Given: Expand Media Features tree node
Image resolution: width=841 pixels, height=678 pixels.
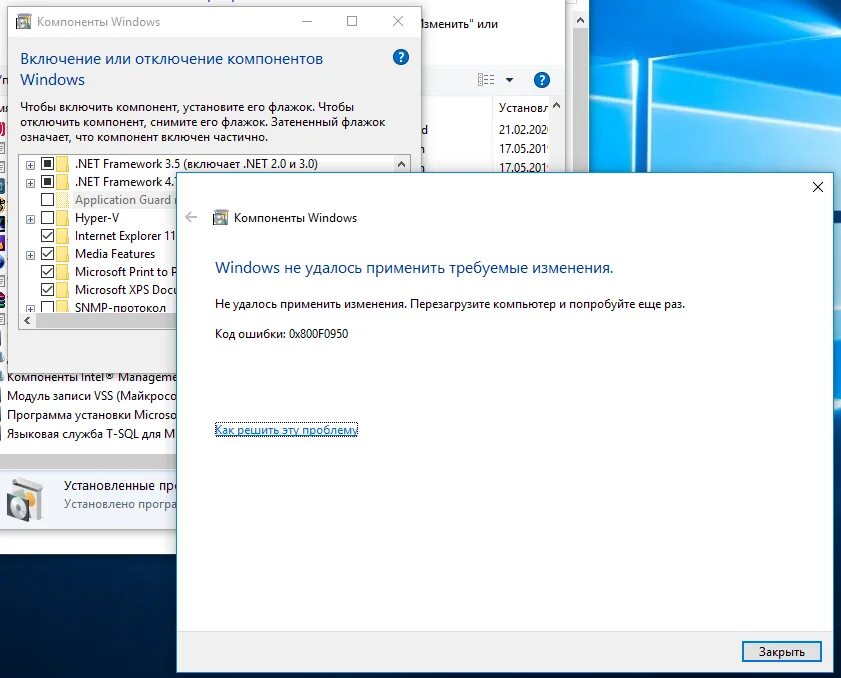Looking at the screenshot, I should [x=31, y=255].
